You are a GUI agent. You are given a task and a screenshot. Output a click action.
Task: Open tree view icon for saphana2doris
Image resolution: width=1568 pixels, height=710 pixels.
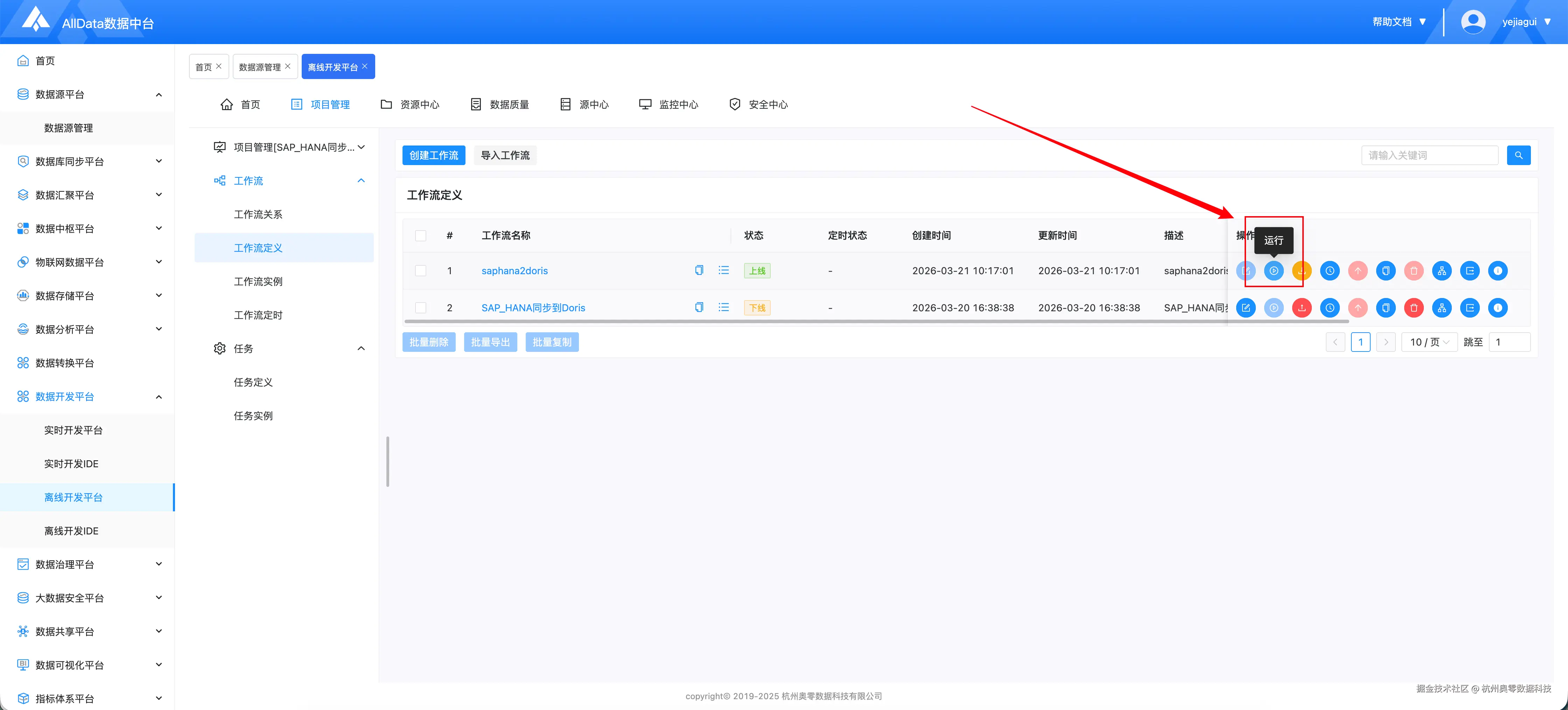click(1441, 271)
